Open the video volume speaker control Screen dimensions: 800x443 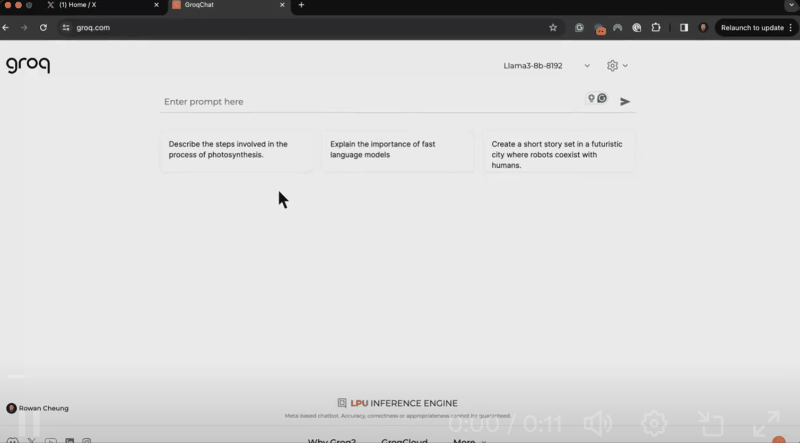click(x=598, y=423)
